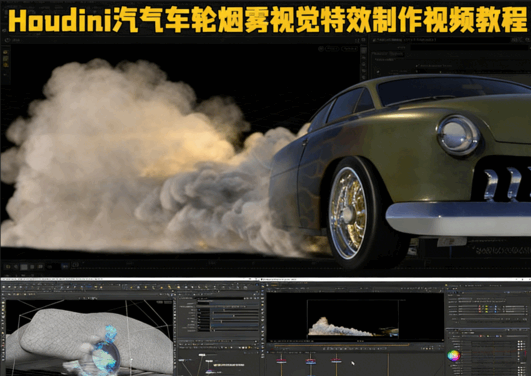This screenshot has height=376, width=531.
Task: Select the leftmost red node in the compositing graph
Action: [x=281, y=361]
